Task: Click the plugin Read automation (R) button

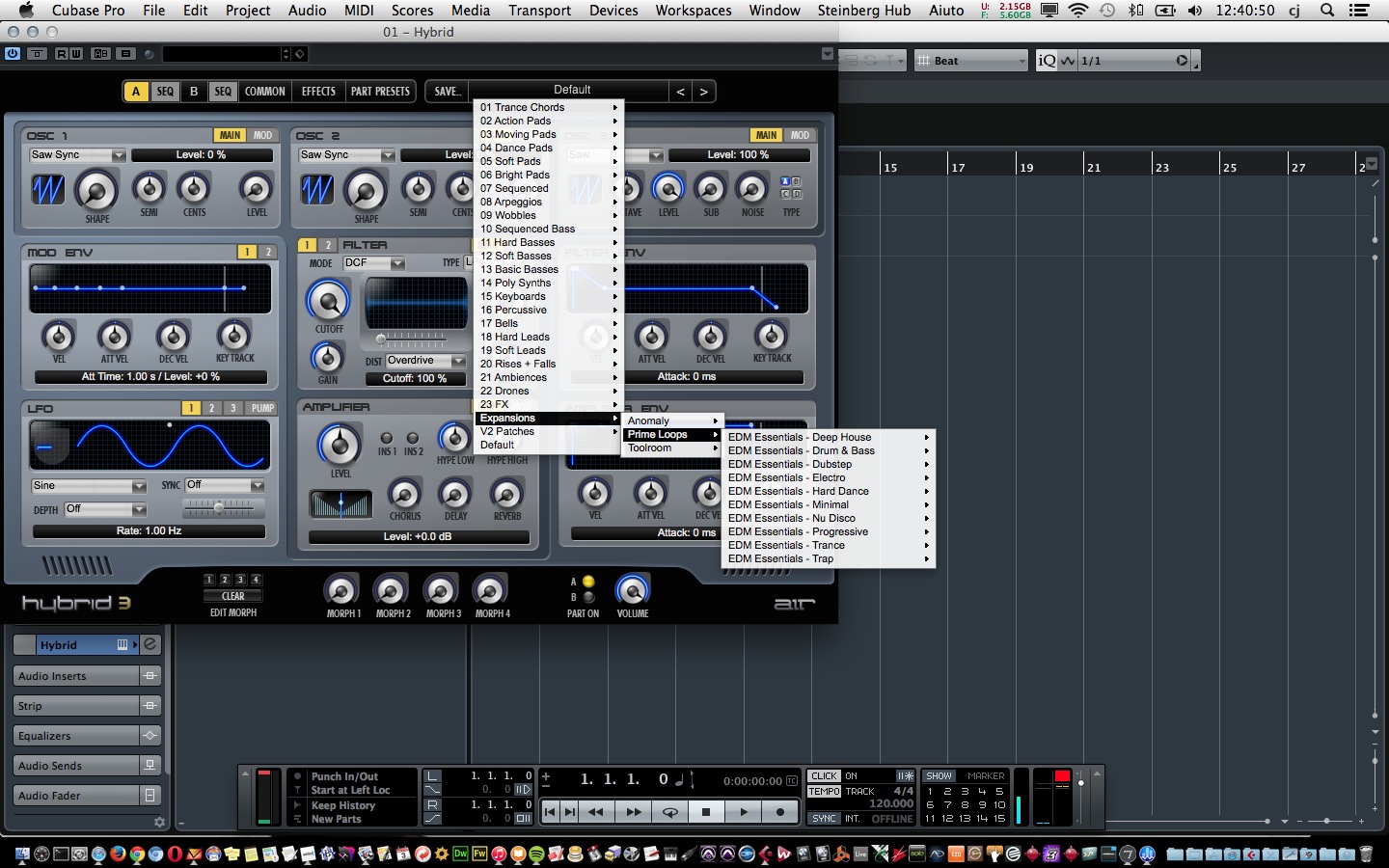Action: pos(61,54)
